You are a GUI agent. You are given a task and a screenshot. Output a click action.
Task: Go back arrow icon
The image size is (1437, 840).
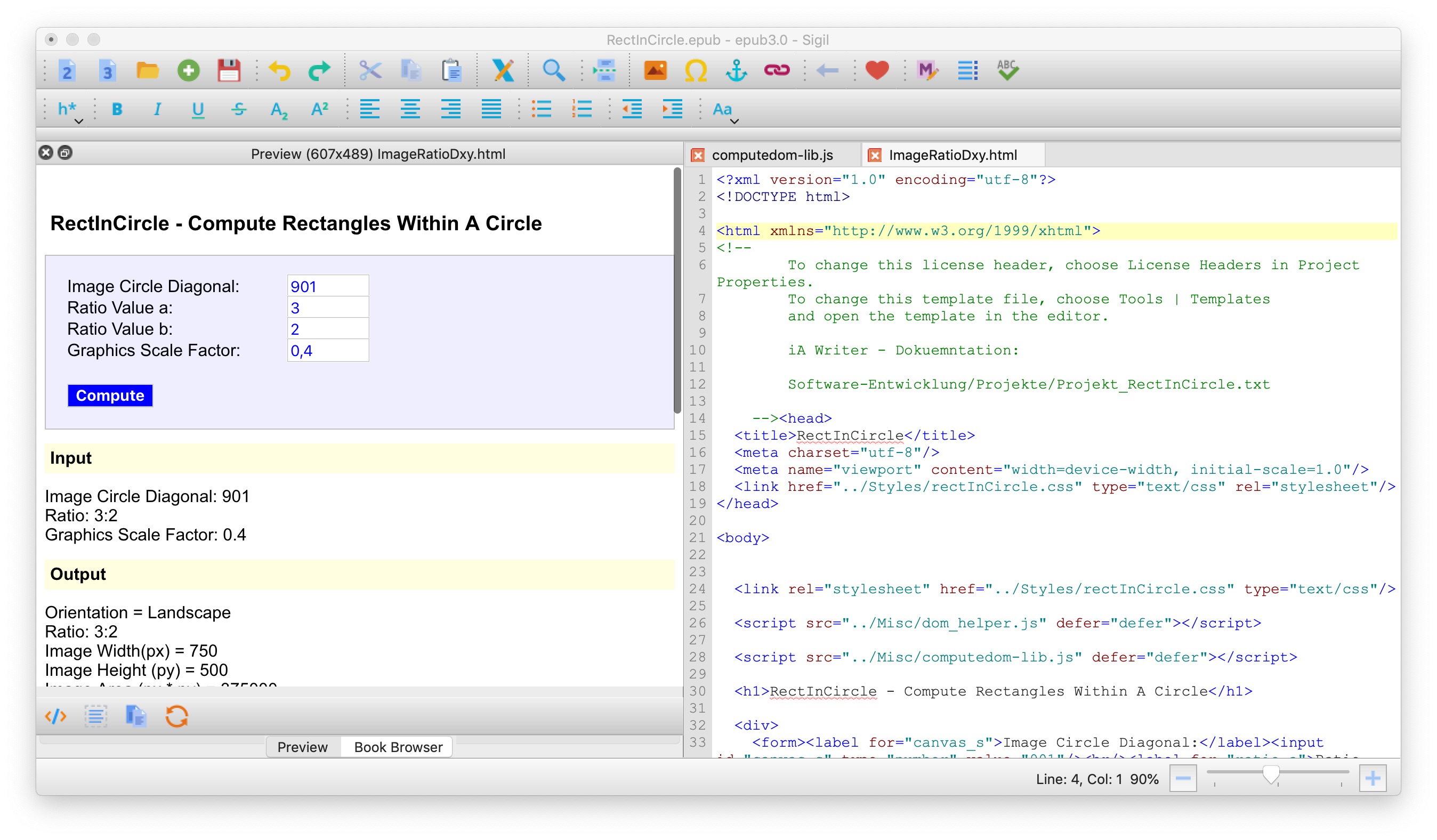(x=827, y=71)
